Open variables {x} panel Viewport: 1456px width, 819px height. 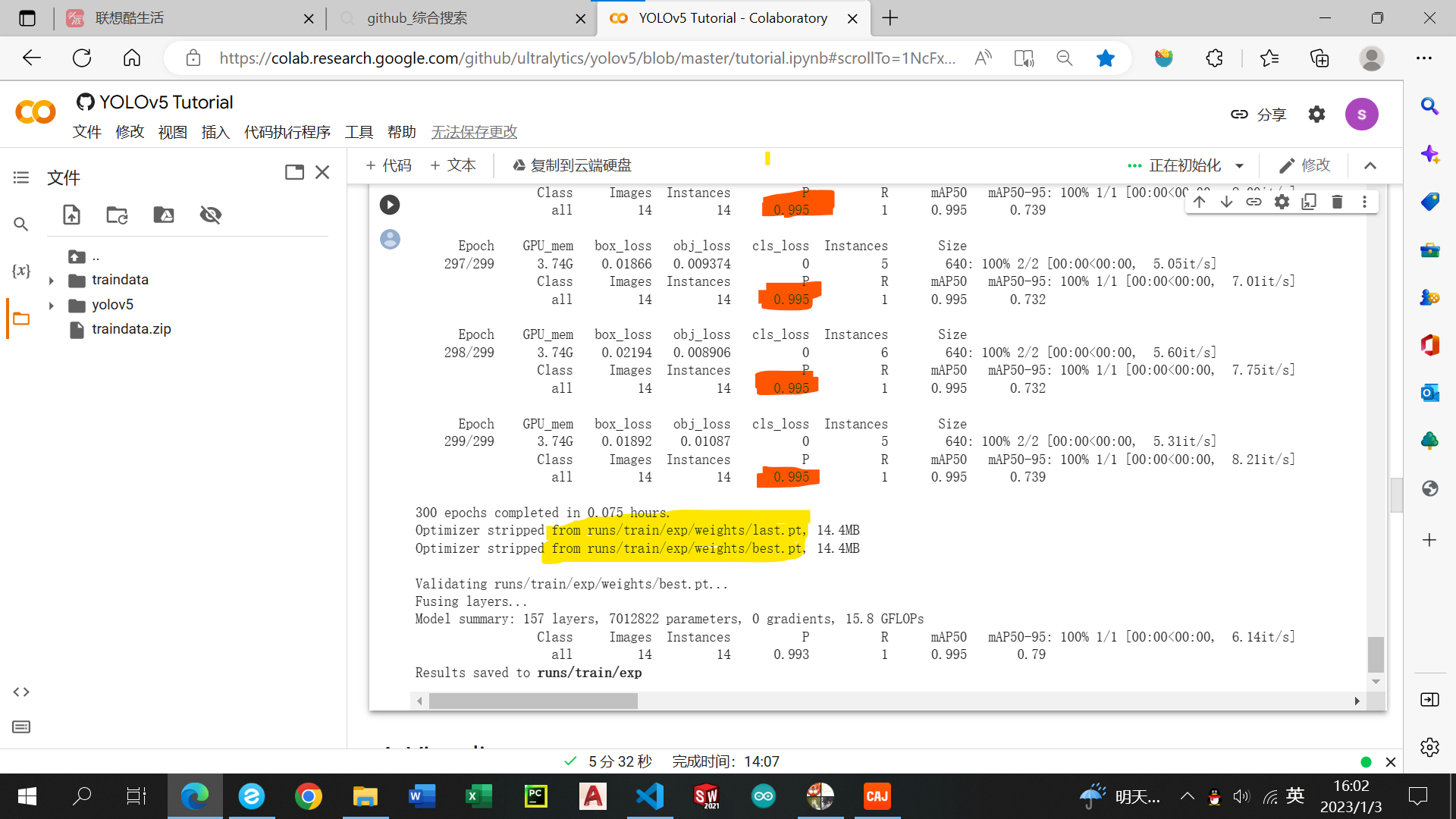coord(21,271)
